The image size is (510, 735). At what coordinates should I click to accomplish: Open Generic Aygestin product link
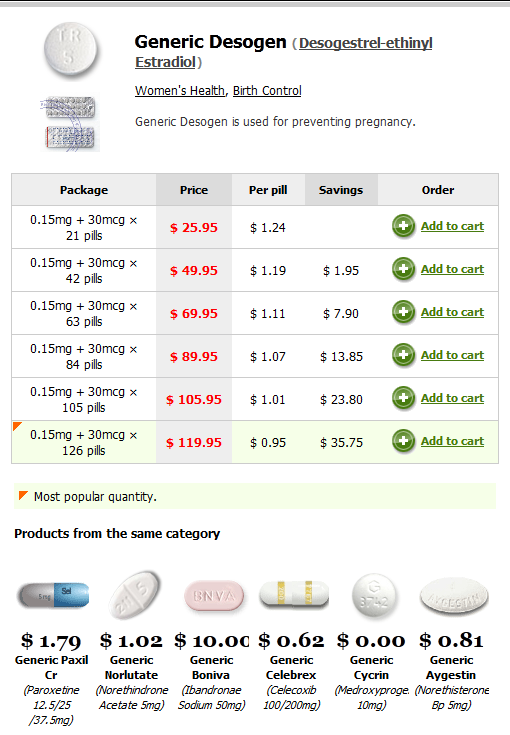tap(451, 668)
